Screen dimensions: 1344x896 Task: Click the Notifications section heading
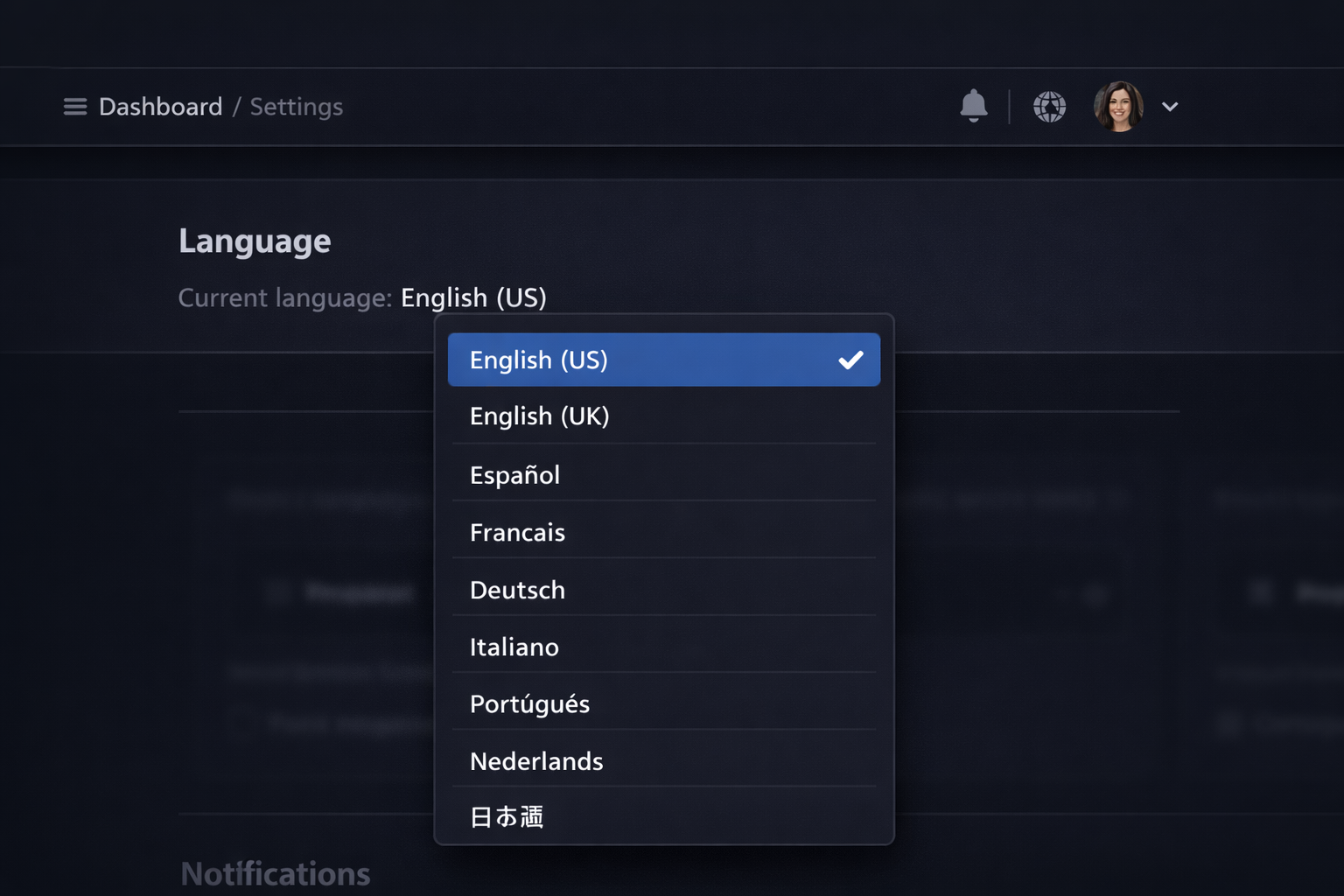(x=276, y=873)
